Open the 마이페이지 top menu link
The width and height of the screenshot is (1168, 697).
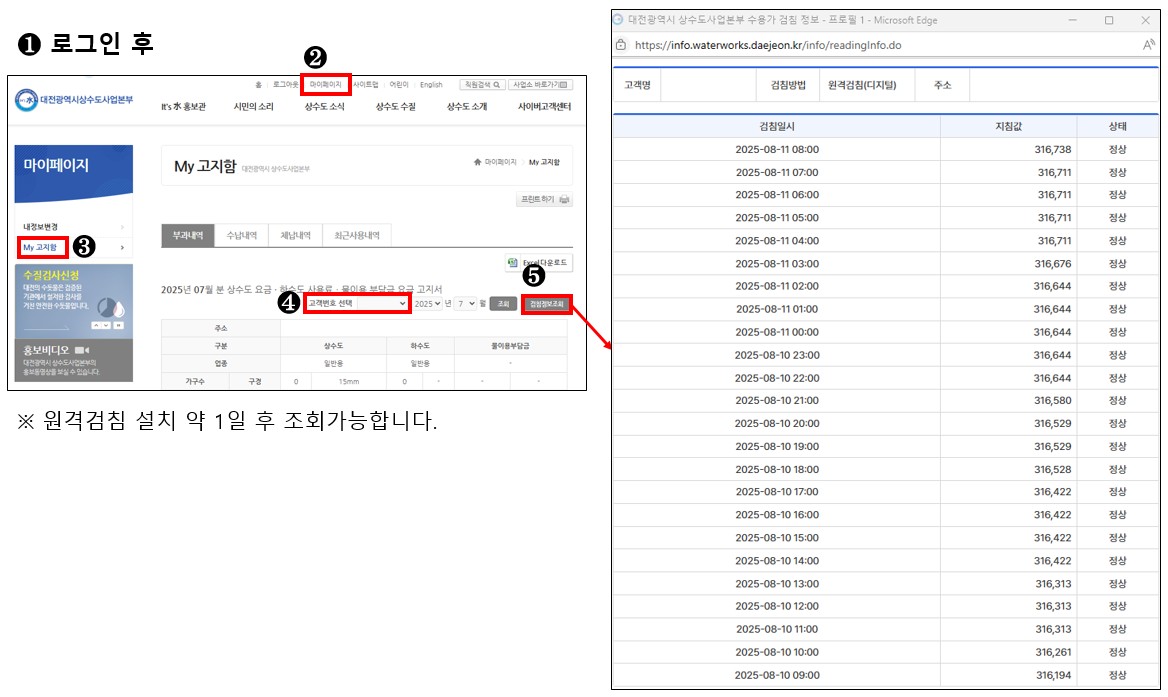tap(325, 85)
